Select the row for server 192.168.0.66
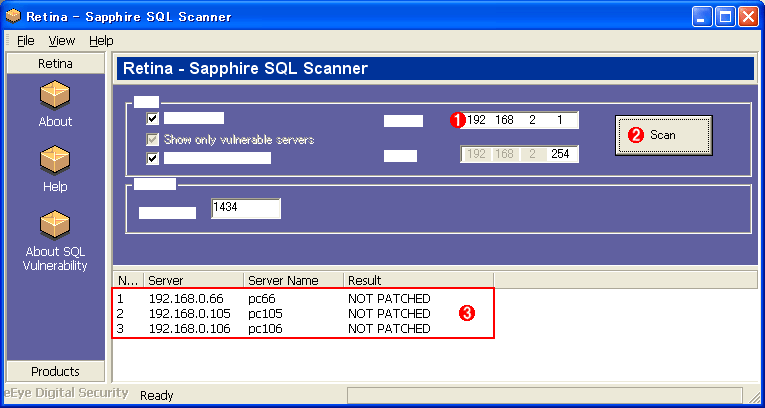 tap(303, 298)
